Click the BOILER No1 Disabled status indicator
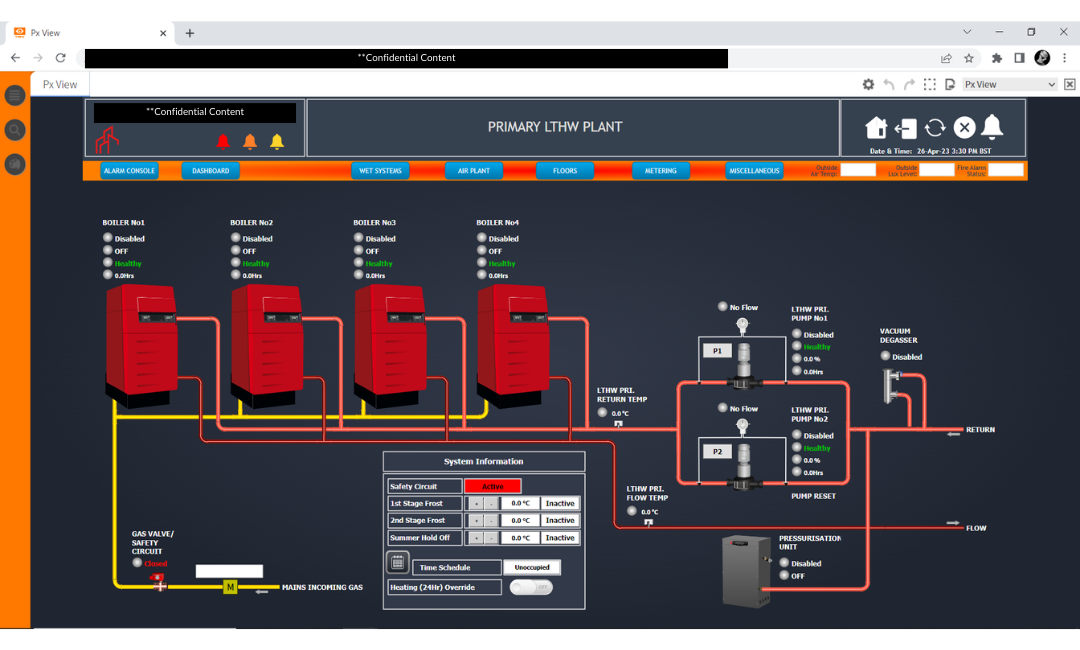The height and width of the screenshot is (650, 1080). pos(107,238)
